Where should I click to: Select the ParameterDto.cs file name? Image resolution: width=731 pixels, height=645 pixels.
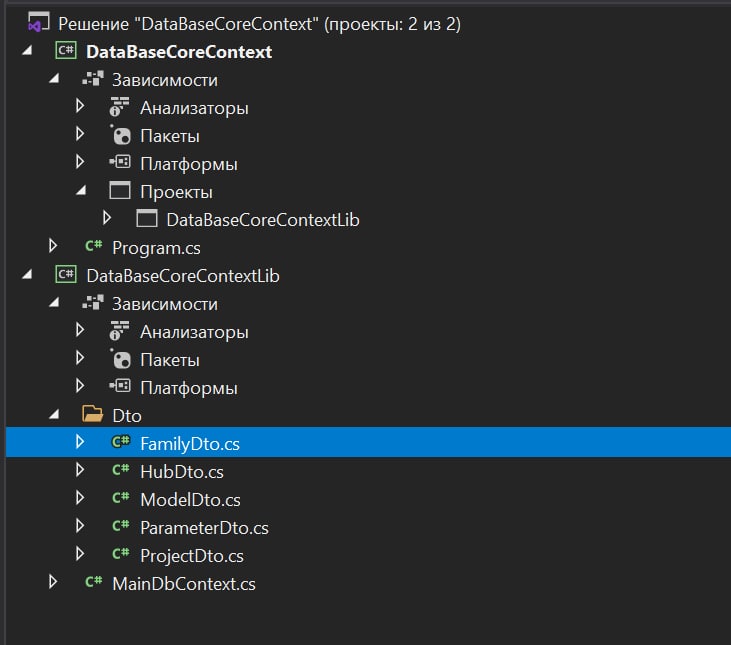pyautogui.click(x=204, y=528)
